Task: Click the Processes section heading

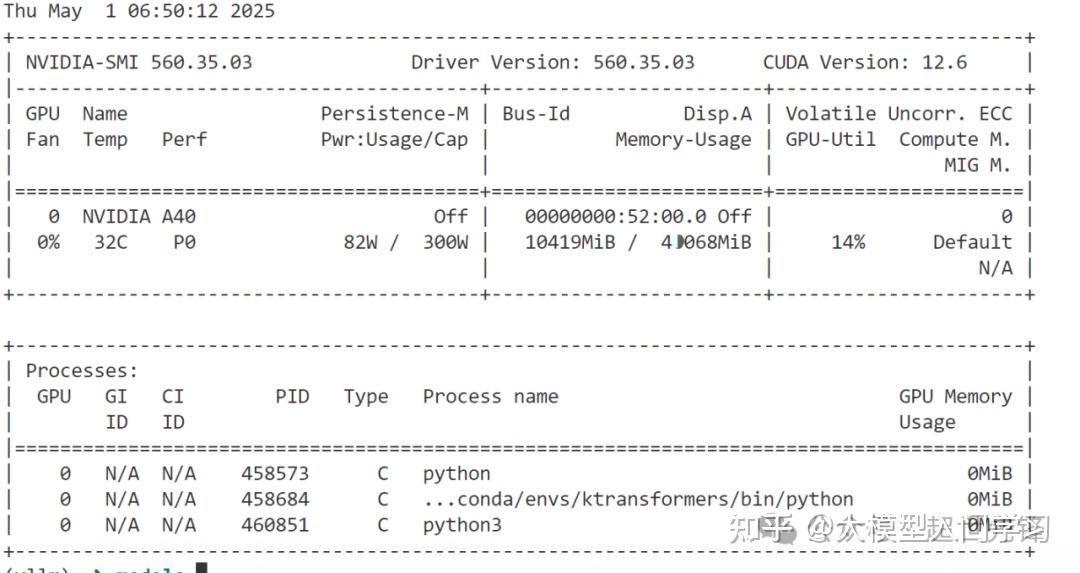Action: (x=82, y=371)
